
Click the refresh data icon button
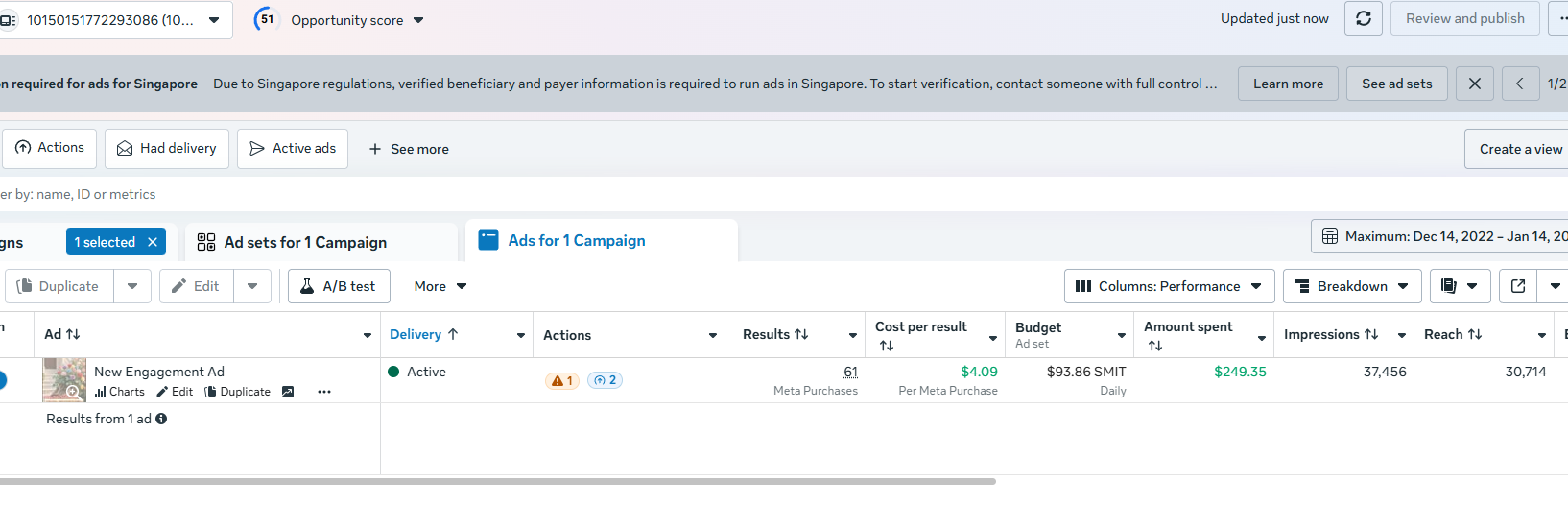click(1363, 19)
